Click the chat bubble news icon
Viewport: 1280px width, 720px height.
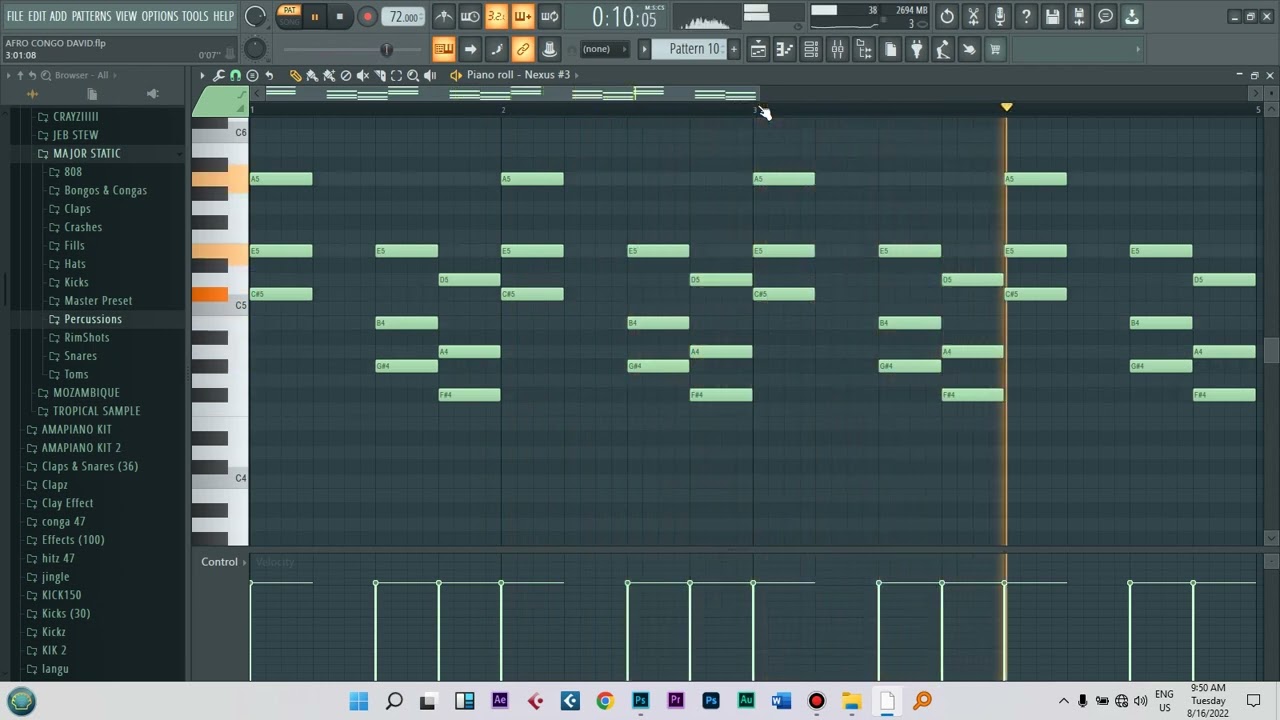click(x=1105, y=16)
